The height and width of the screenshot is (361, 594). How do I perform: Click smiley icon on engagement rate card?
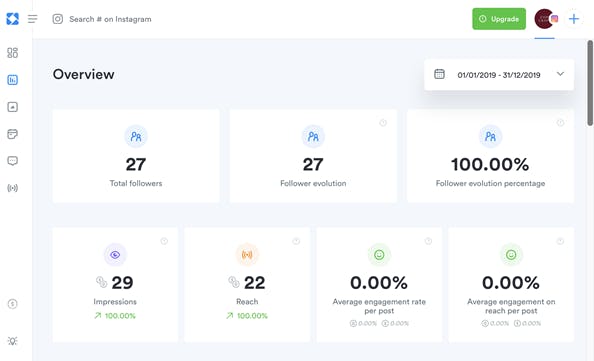point(379,255)
